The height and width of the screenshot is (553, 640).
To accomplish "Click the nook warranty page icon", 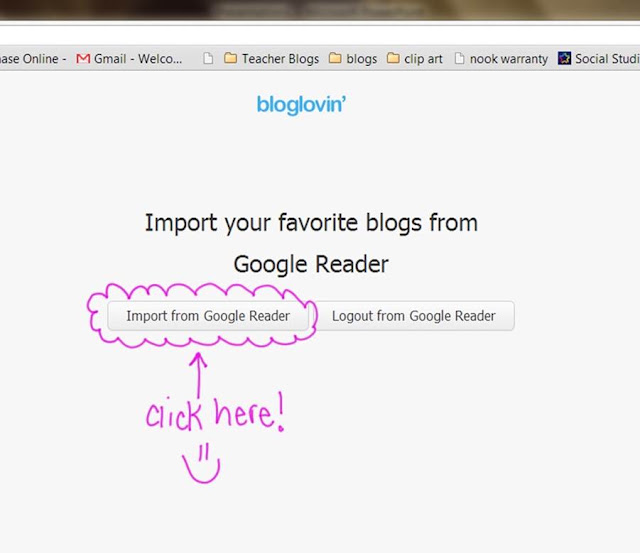I will coord(460,58).
